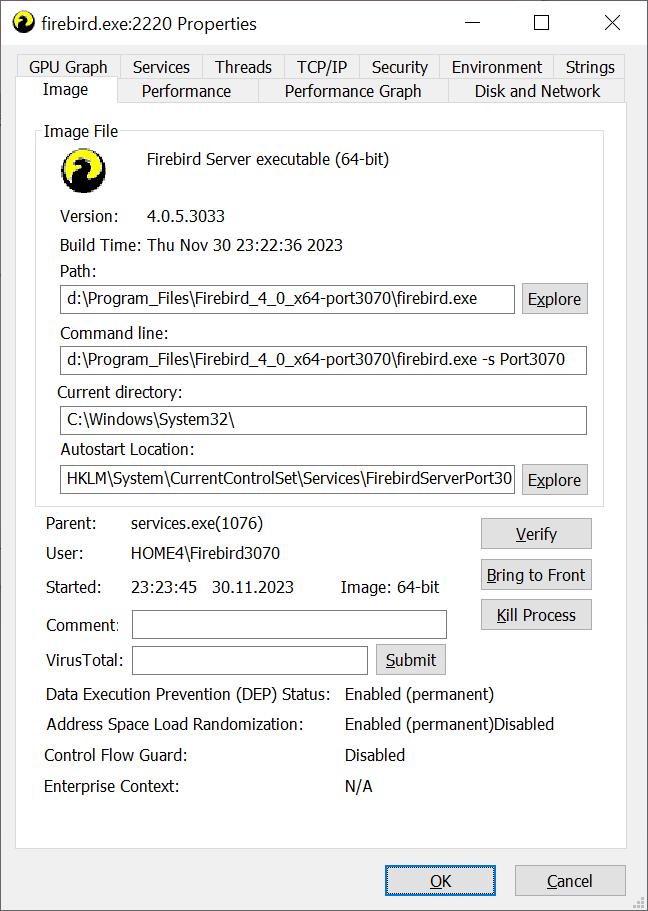Click into the Comment input box
Viewport: 648px width, 911px height.
[x=289, y=625]
